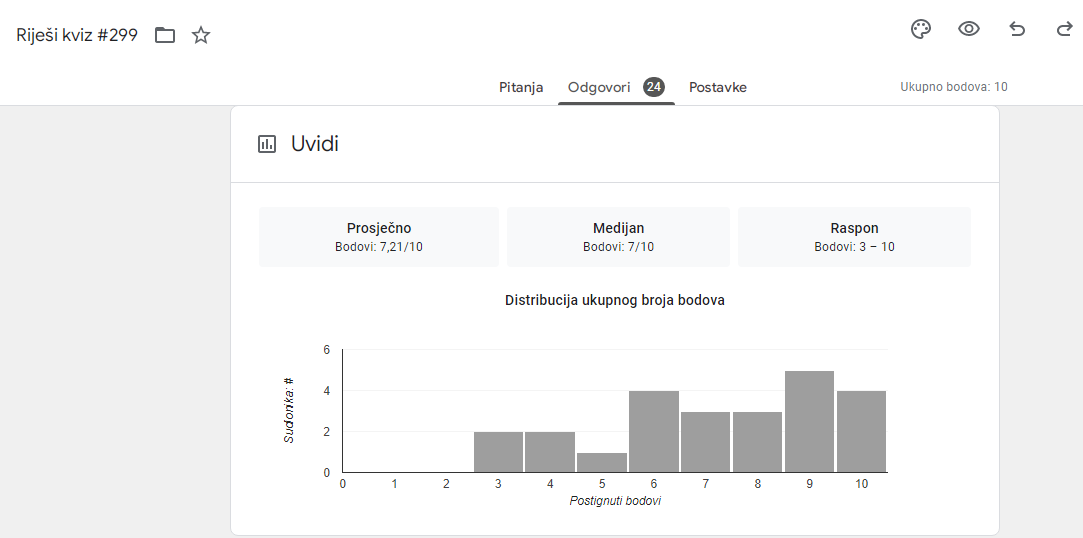Image resolution: width=1083 pixels, height=538 pixels.
Task: Select the Odgovori tab
Action: (599, 88)
